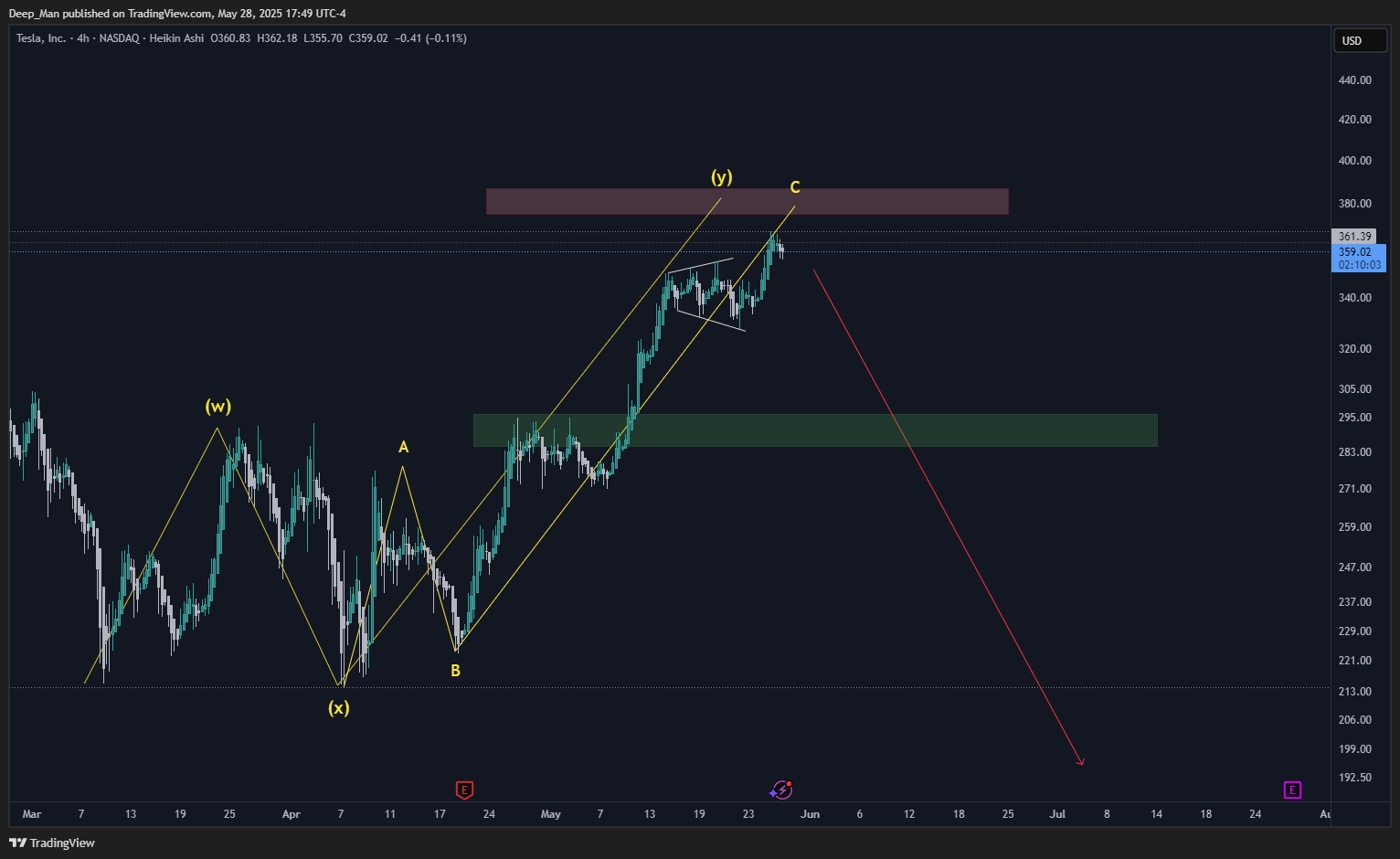Click the Apr label on time axis

pyautogui.click(x=292, y=814)
